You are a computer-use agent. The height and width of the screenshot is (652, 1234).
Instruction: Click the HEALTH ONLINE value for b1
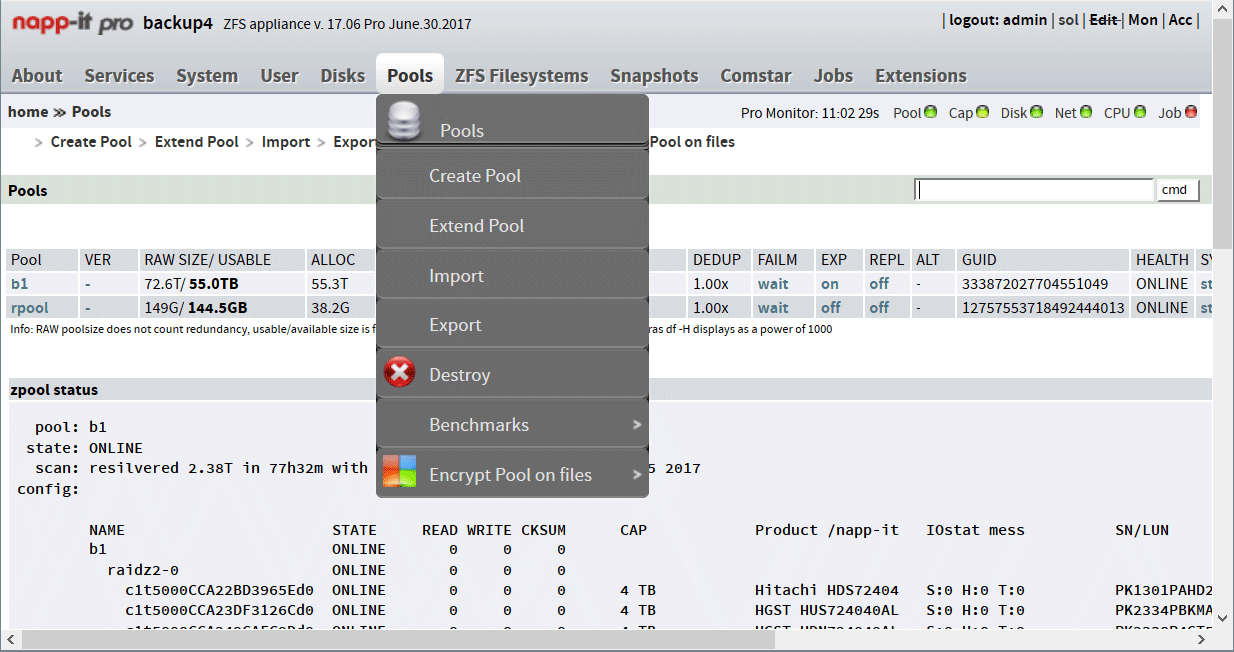point(1162,284)
